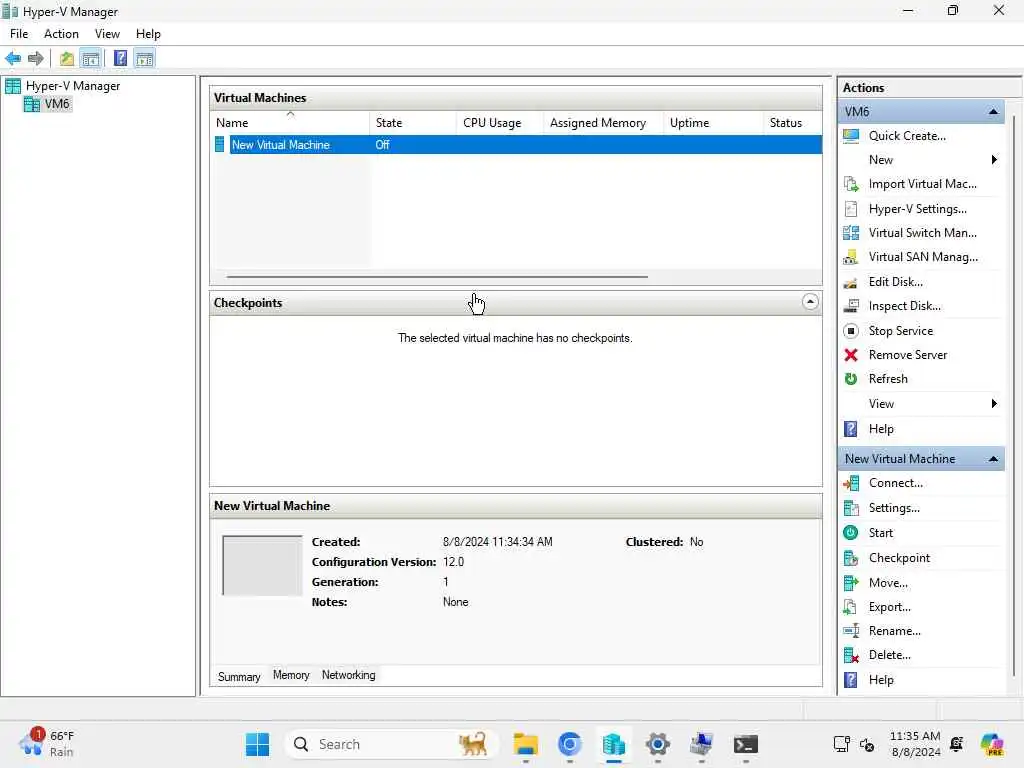Screen dimensions: 1024x768
Task: Sort by the Uptime column header
Action: (x=713, y=123)
